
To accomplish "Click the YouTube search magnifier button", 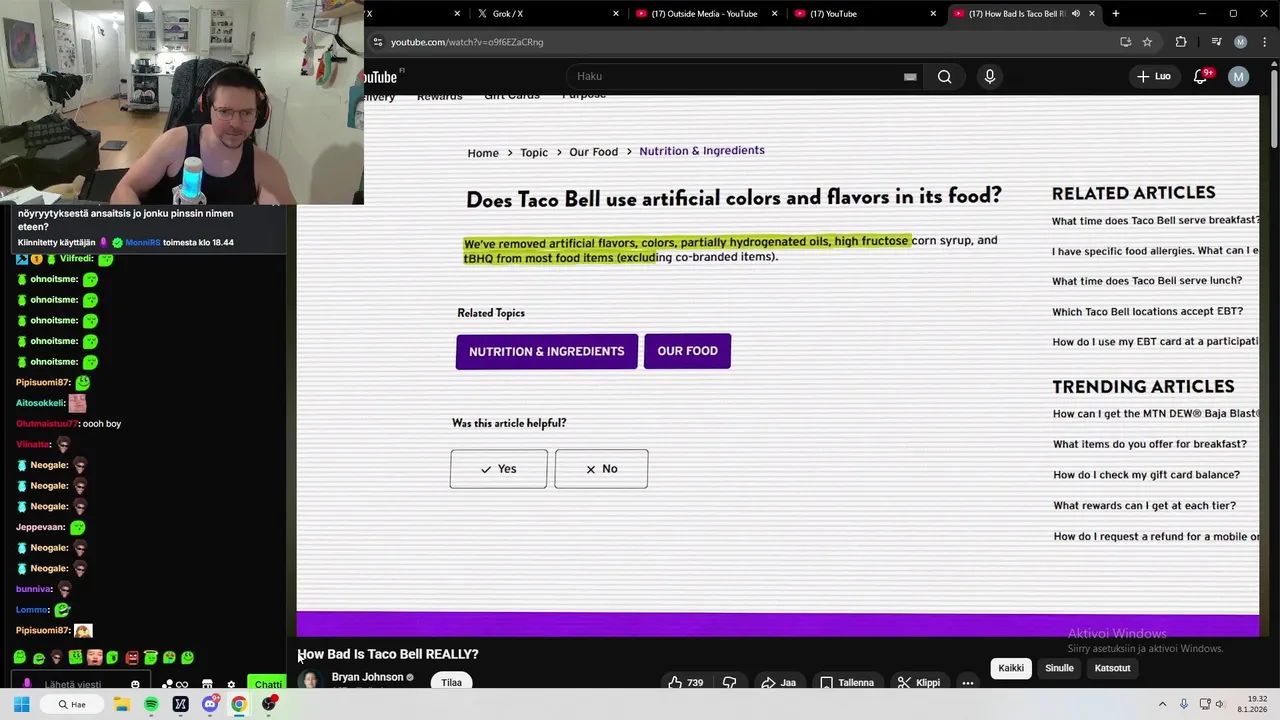I will coord(944,77).
